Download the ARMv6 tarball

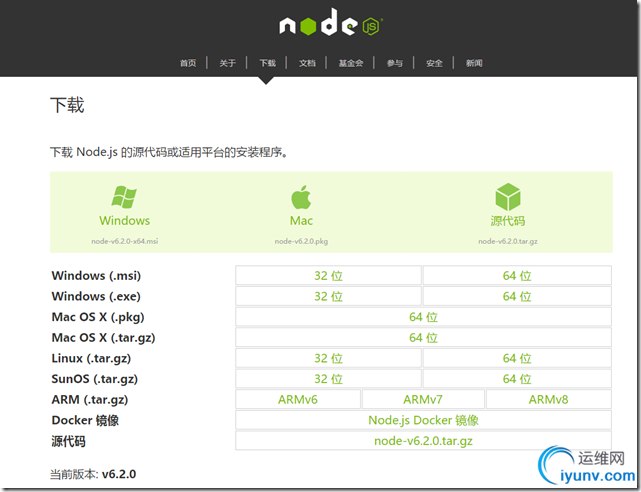pyautogui.click(x=298, y=399)
